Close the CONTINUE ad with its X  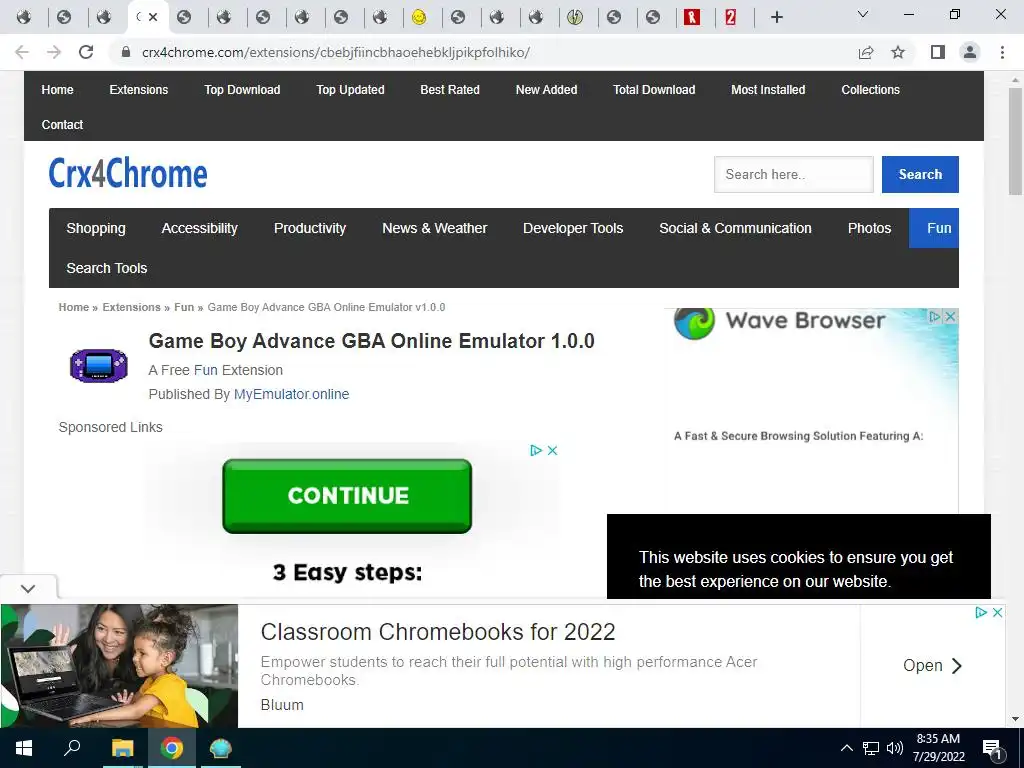point(552,450)
